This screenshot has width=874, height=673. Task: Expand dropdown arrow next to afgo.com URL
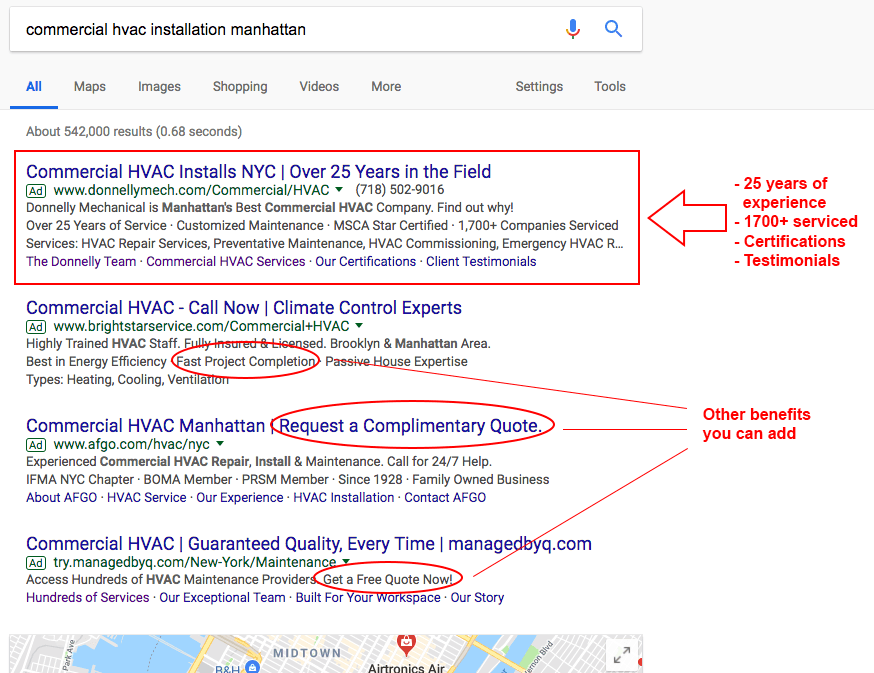pos(220,444)
